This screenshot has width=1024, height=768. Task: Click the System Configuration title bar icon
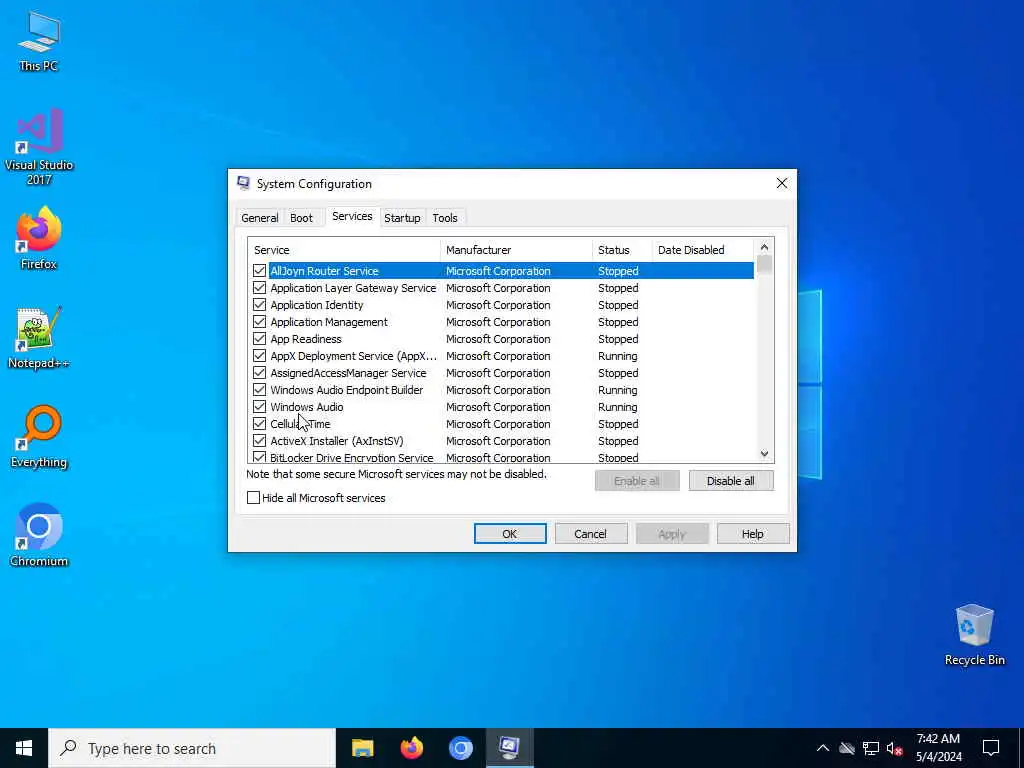[x=244, y=184]
